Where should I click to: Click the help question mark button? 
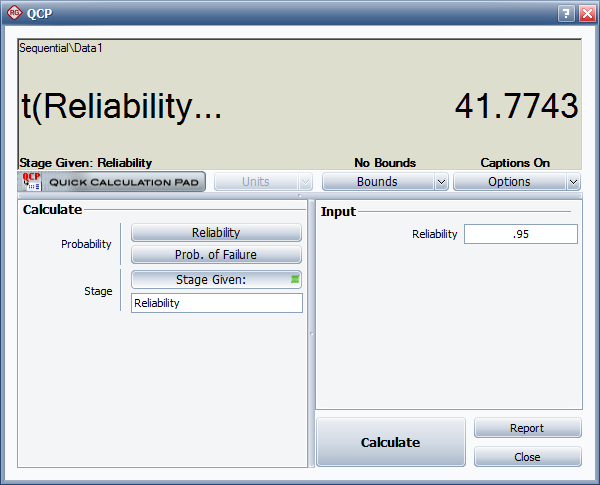(x=565, y=14)
